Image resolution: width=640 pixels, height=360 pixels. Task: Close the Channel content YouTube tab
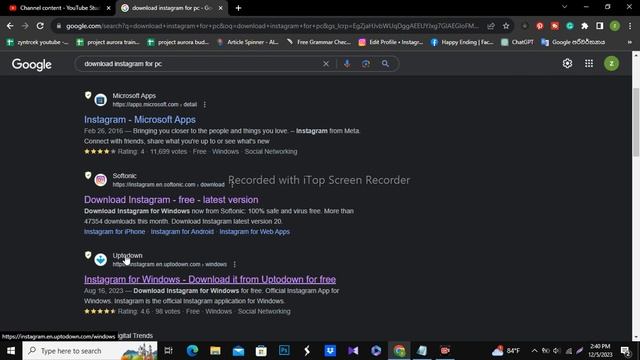(109, 8)
